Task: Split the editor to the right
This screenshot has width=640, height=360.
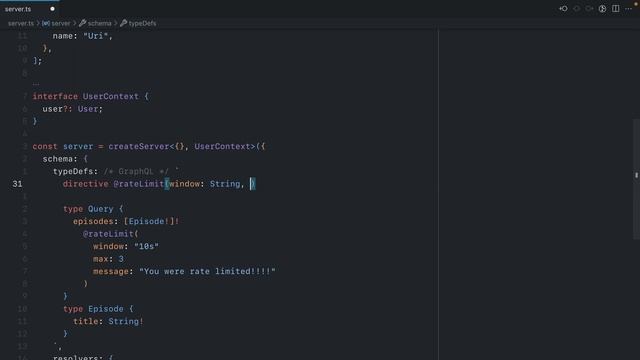Action: click(615, 9)
